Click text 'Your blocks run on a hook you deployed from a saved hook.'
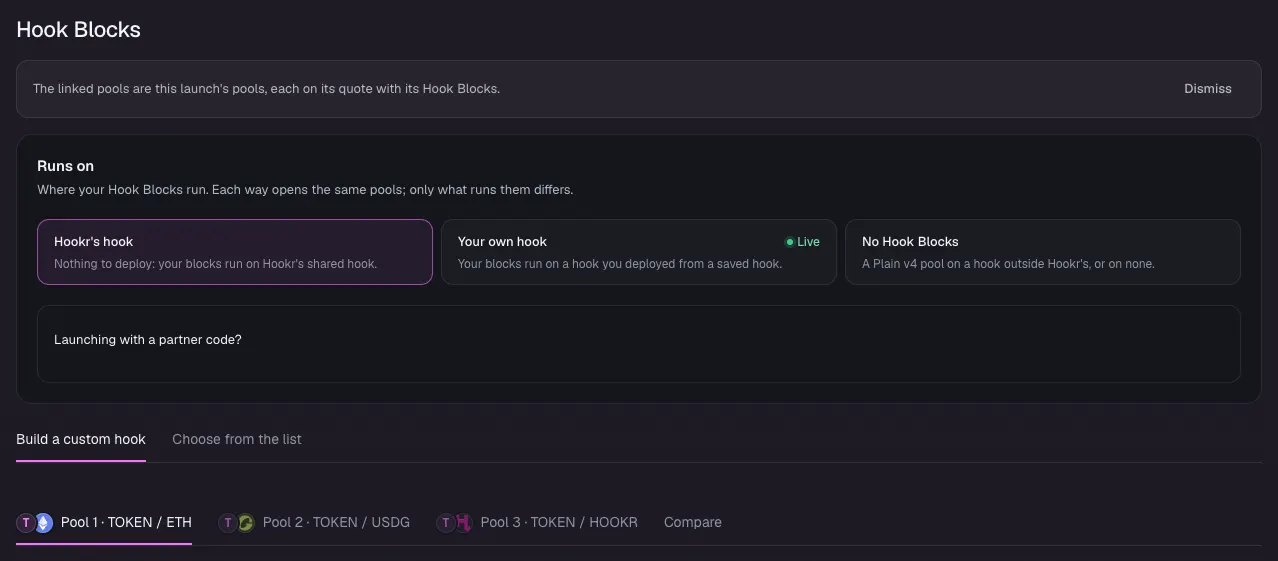 [x=620, y=264]
